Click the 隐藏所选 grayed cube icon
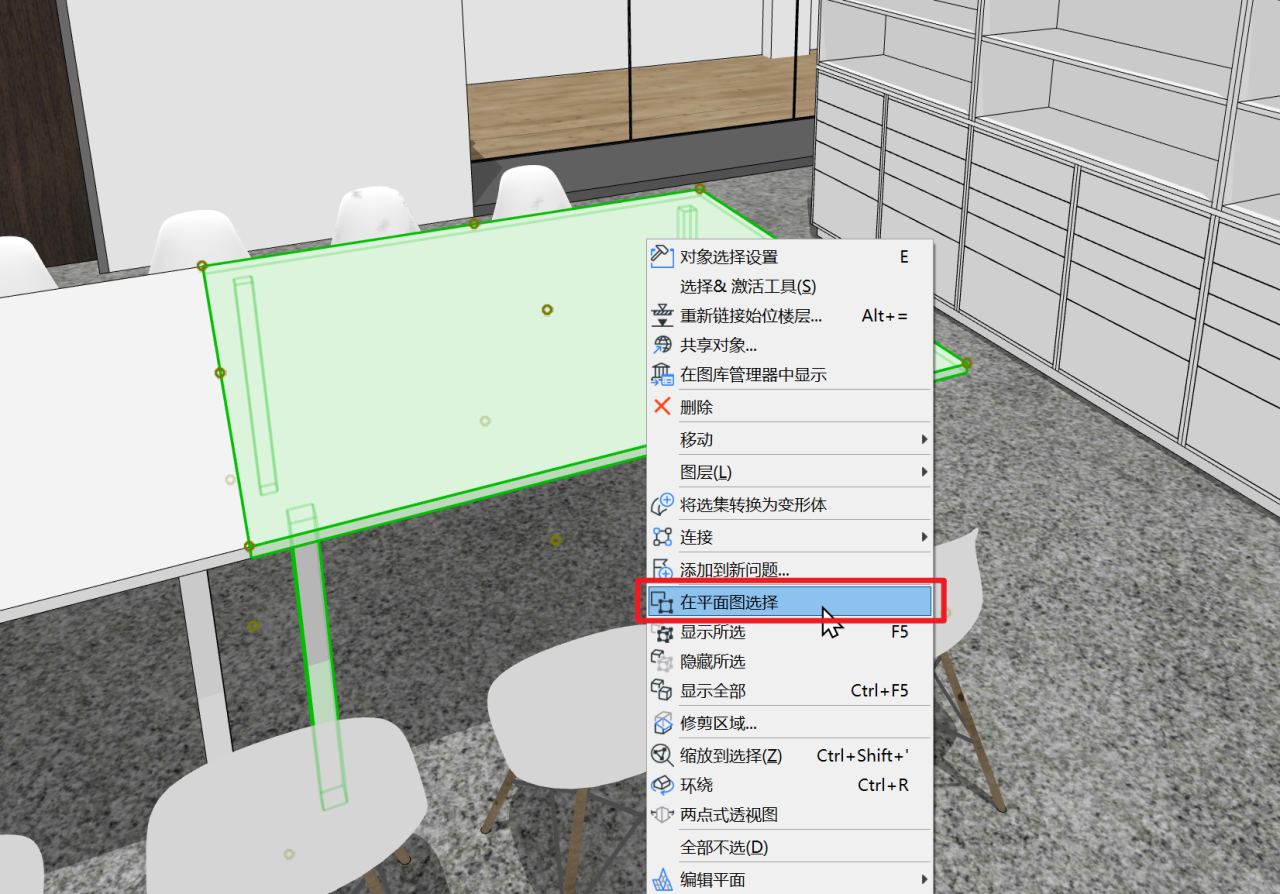Image resolution: width=1280 pixels, height=894 pixels. pos(662,660)
